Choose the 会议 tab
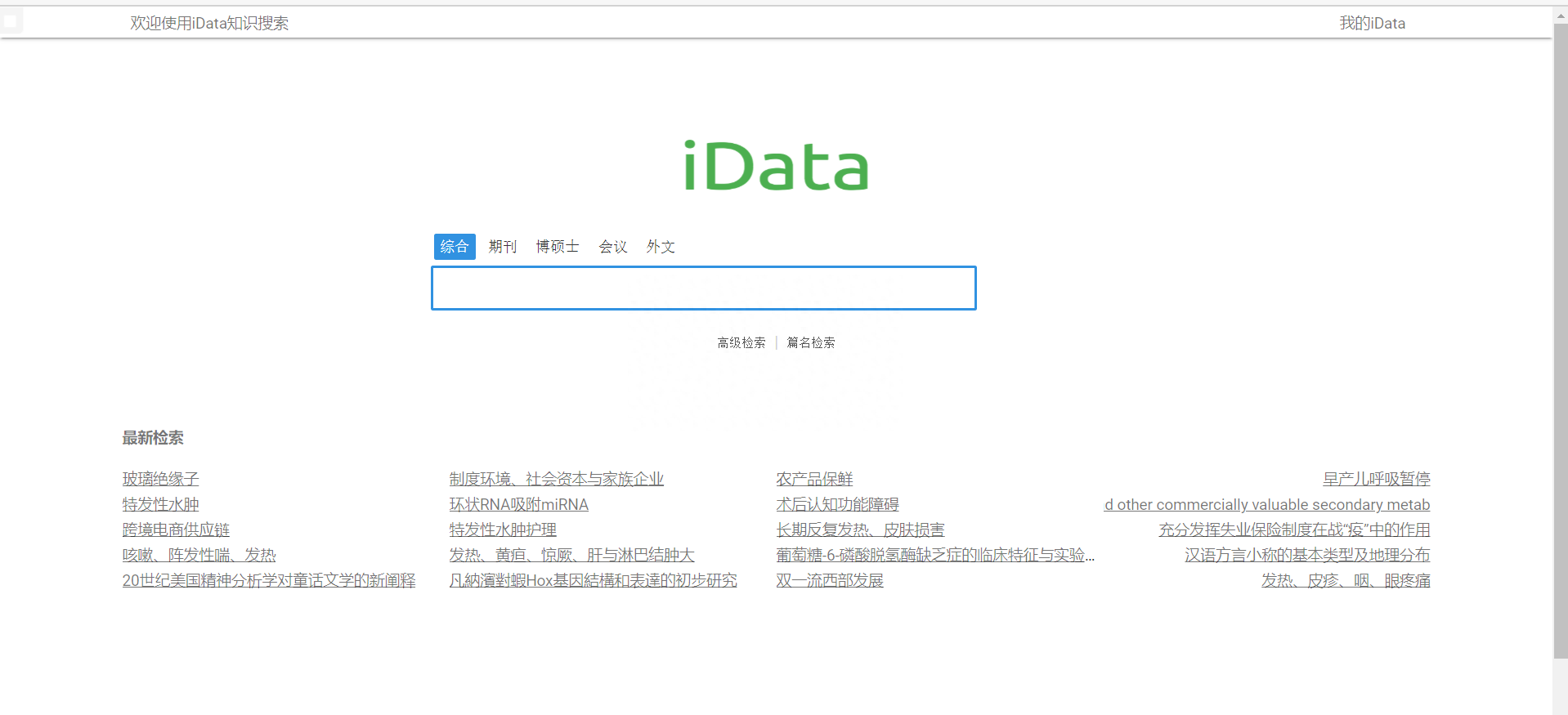Screen dimensions: 1568x715 (613, 247)
